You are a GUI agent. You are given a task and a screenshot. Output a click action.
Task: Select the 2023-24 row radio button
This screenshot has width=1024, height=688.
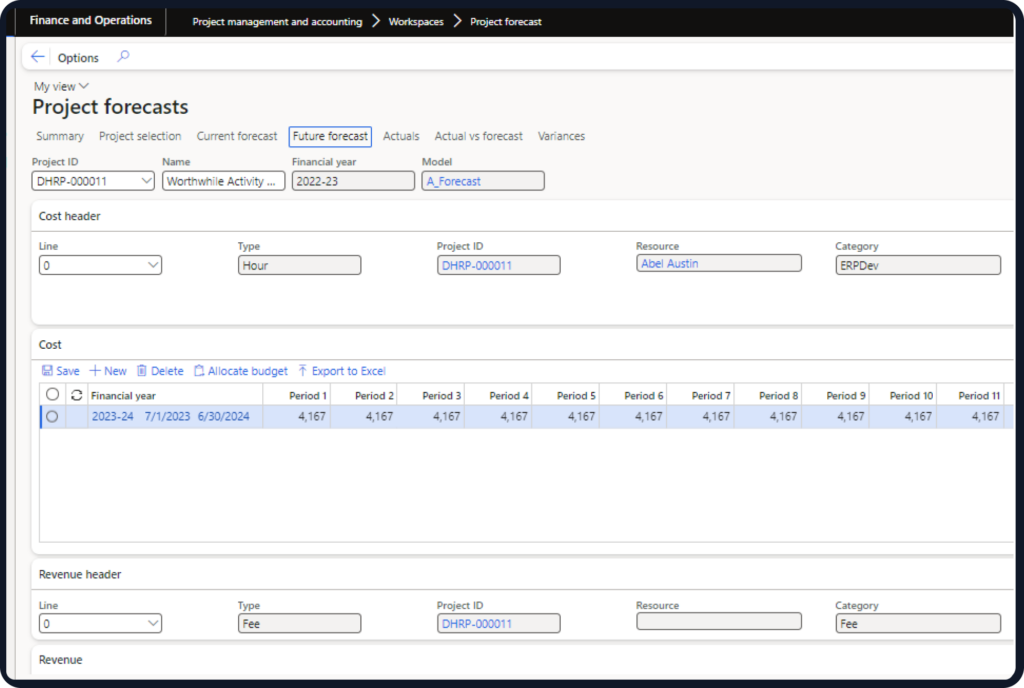pos(53,417)
